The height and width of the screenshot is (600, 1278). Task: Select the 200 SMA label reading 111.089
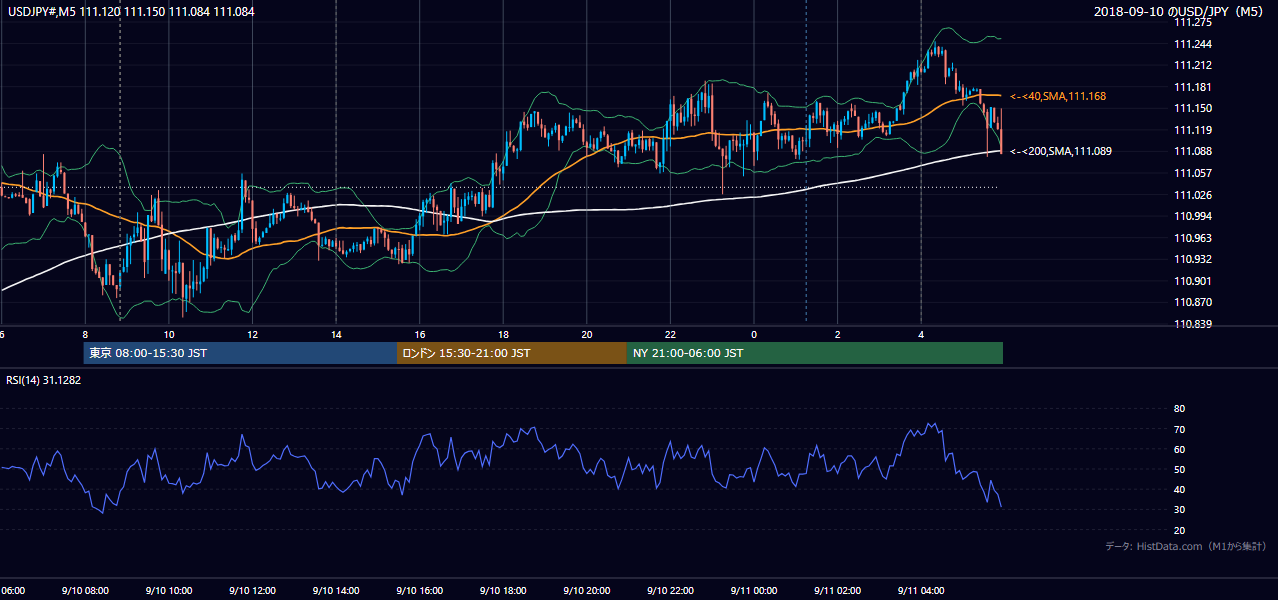1061,151
